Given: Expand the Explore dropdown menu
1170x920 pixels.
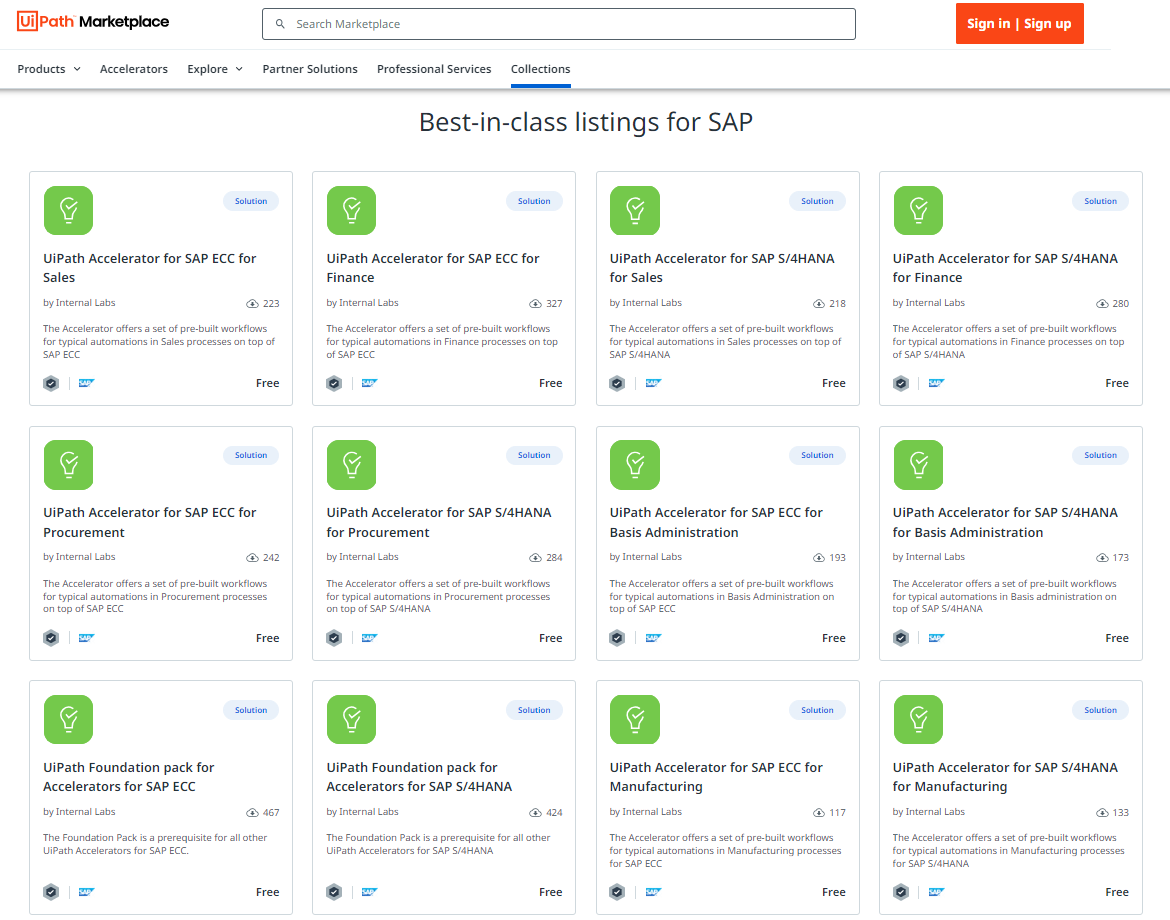Looking at the screenshot, I should (x=215, y=69).
